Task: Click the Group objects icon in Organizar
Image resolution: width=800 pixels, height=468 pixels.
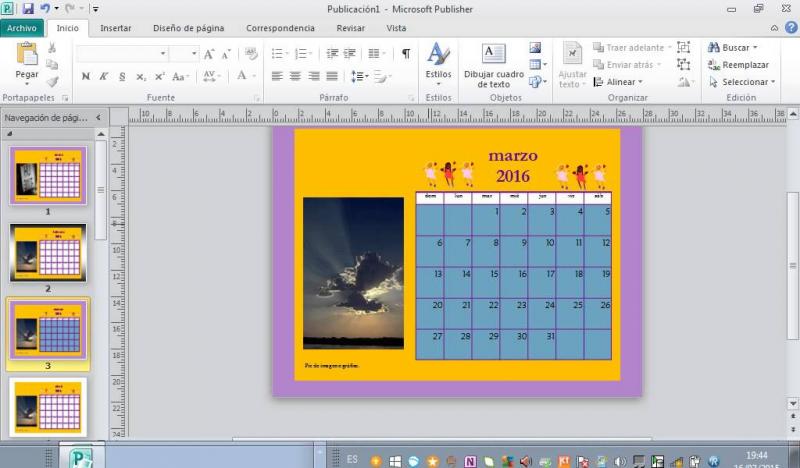Action: 684,47
